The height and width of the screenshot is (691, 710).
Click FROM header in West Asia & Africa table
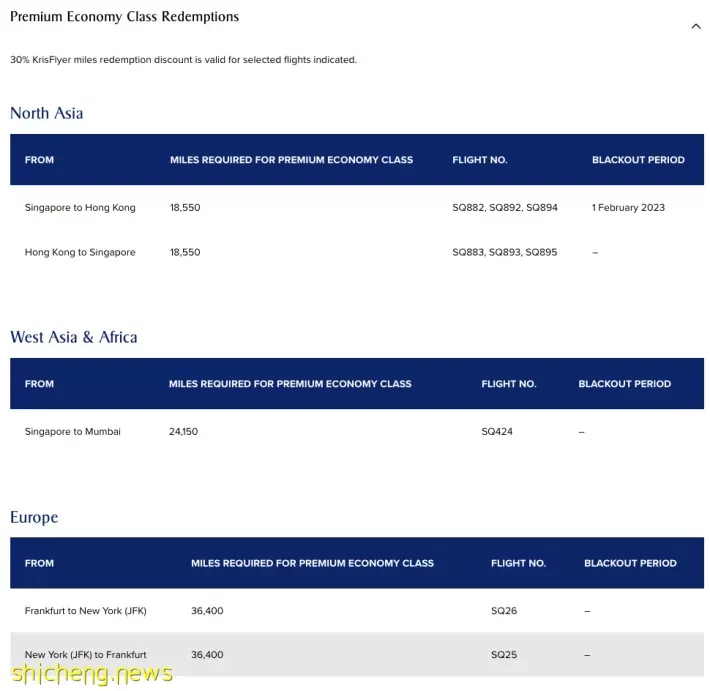point(39,384)
